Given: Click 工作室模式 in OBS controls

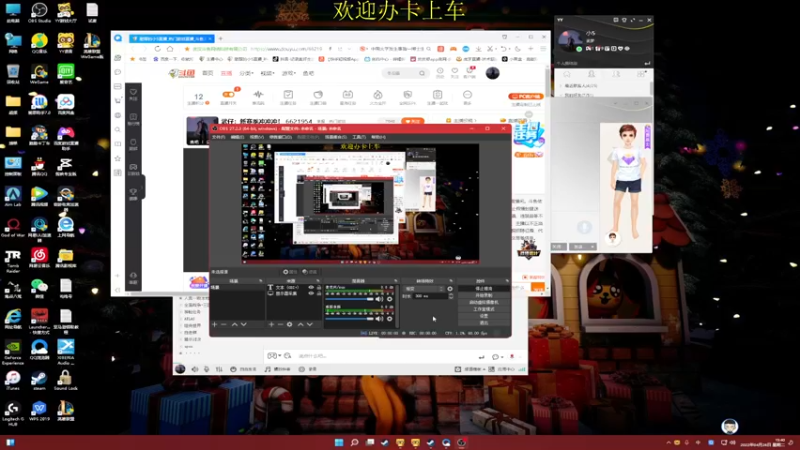Looking at the screenshot, I should tap(484, 309).
